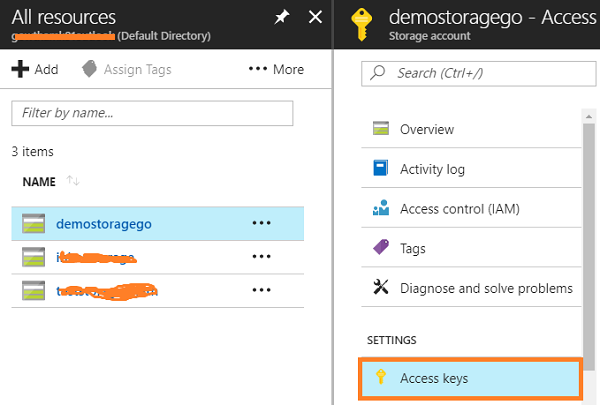Click the demostoragego storage account icon
The width and height of the screenshot is (600, 405).
35,224
